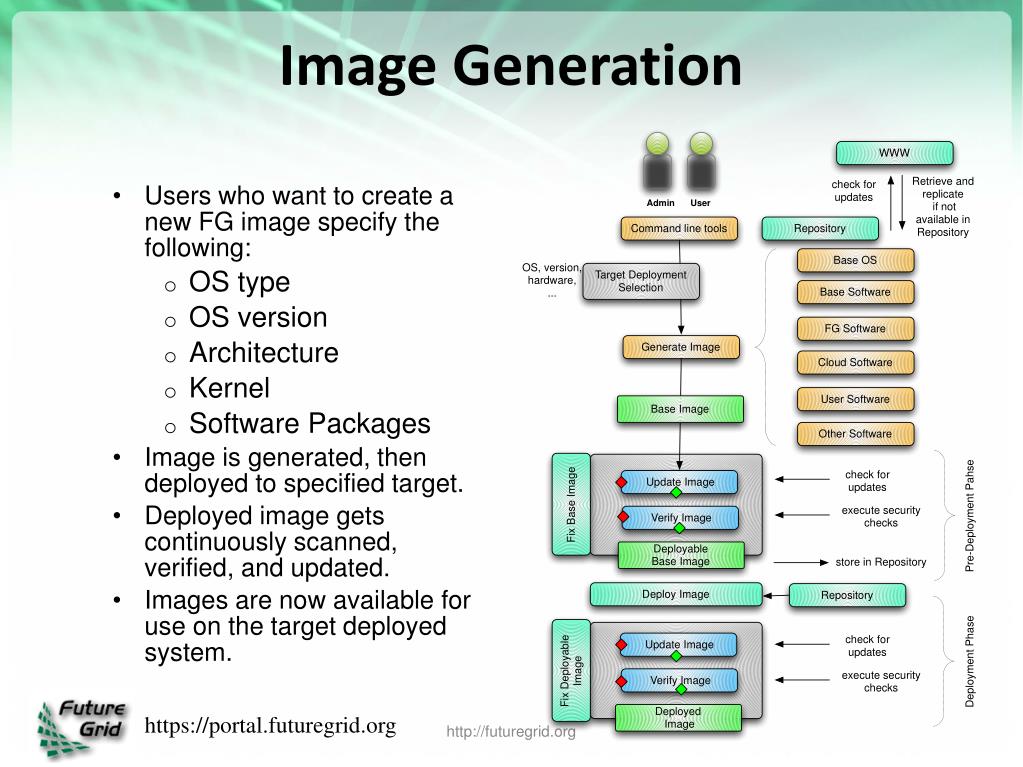1023x767 pixels.
Task: Click the Fix Deployable Image vertical label
Action: (x=571, y=671)
